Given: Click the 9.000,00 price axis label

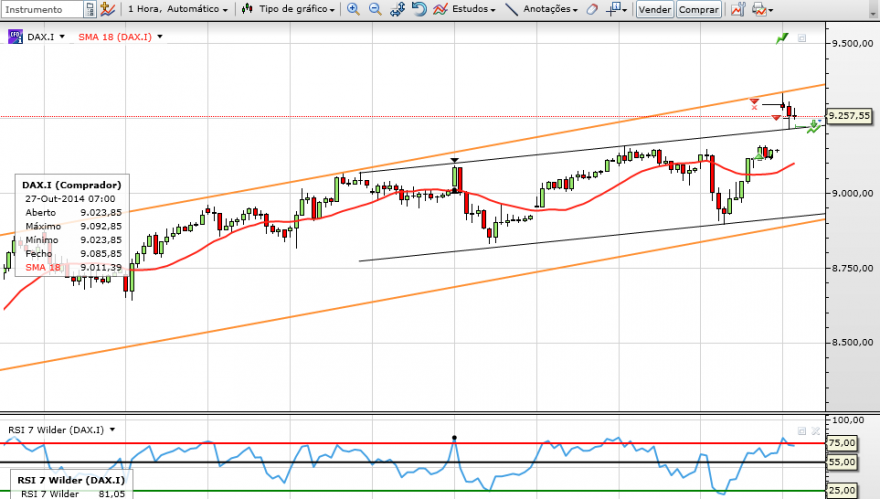Looking at the screenshot, I should (x=852, y=193).
